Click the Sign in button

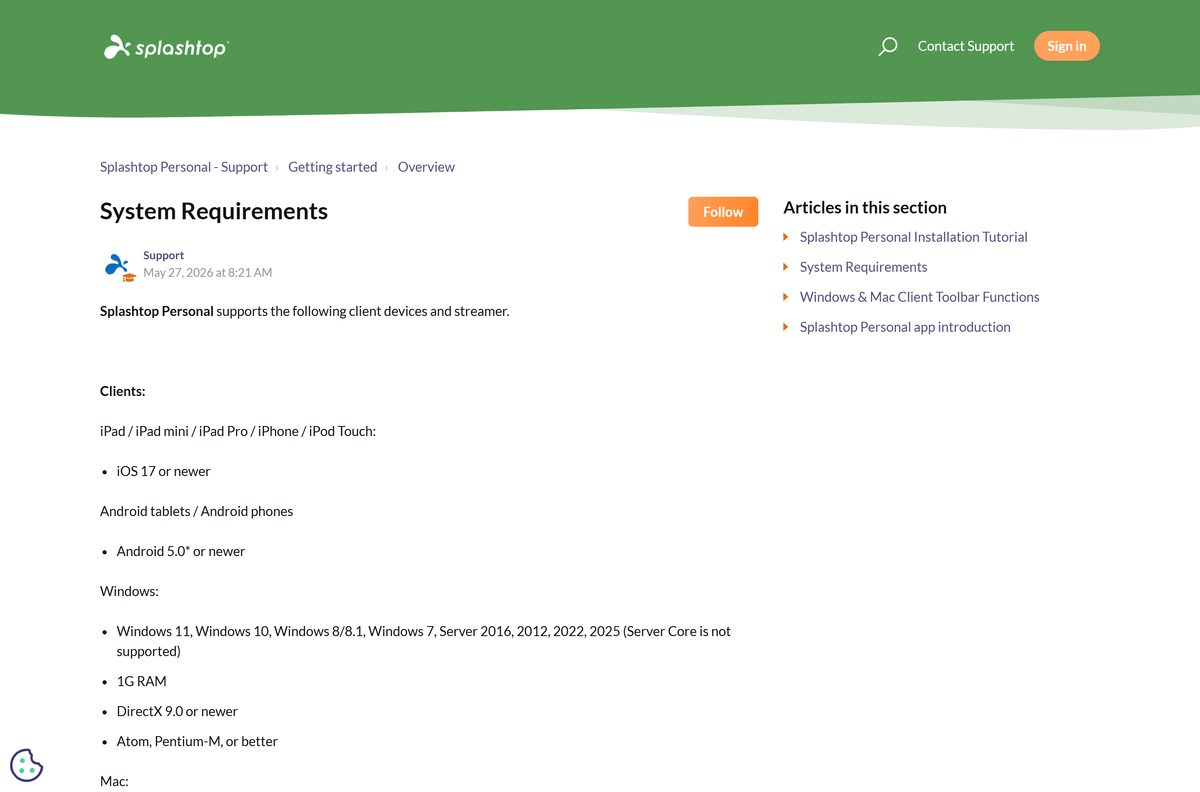coord(1067,46)
